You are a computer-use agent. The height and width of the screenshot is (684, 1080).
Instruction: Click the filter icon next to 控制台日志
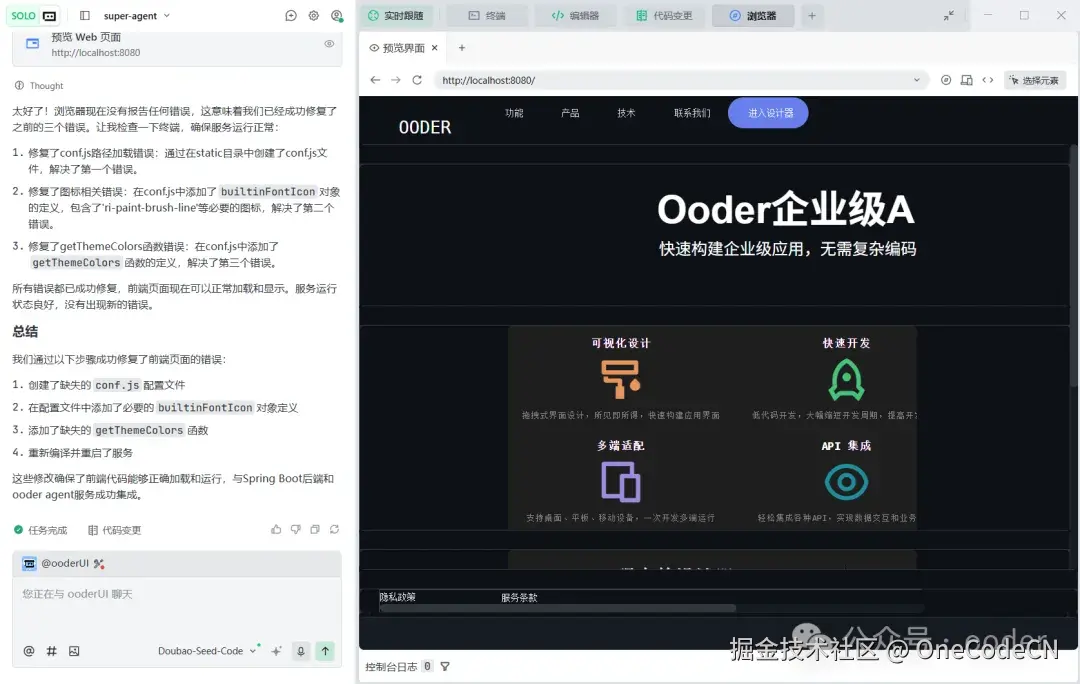[x=444, y=665]
